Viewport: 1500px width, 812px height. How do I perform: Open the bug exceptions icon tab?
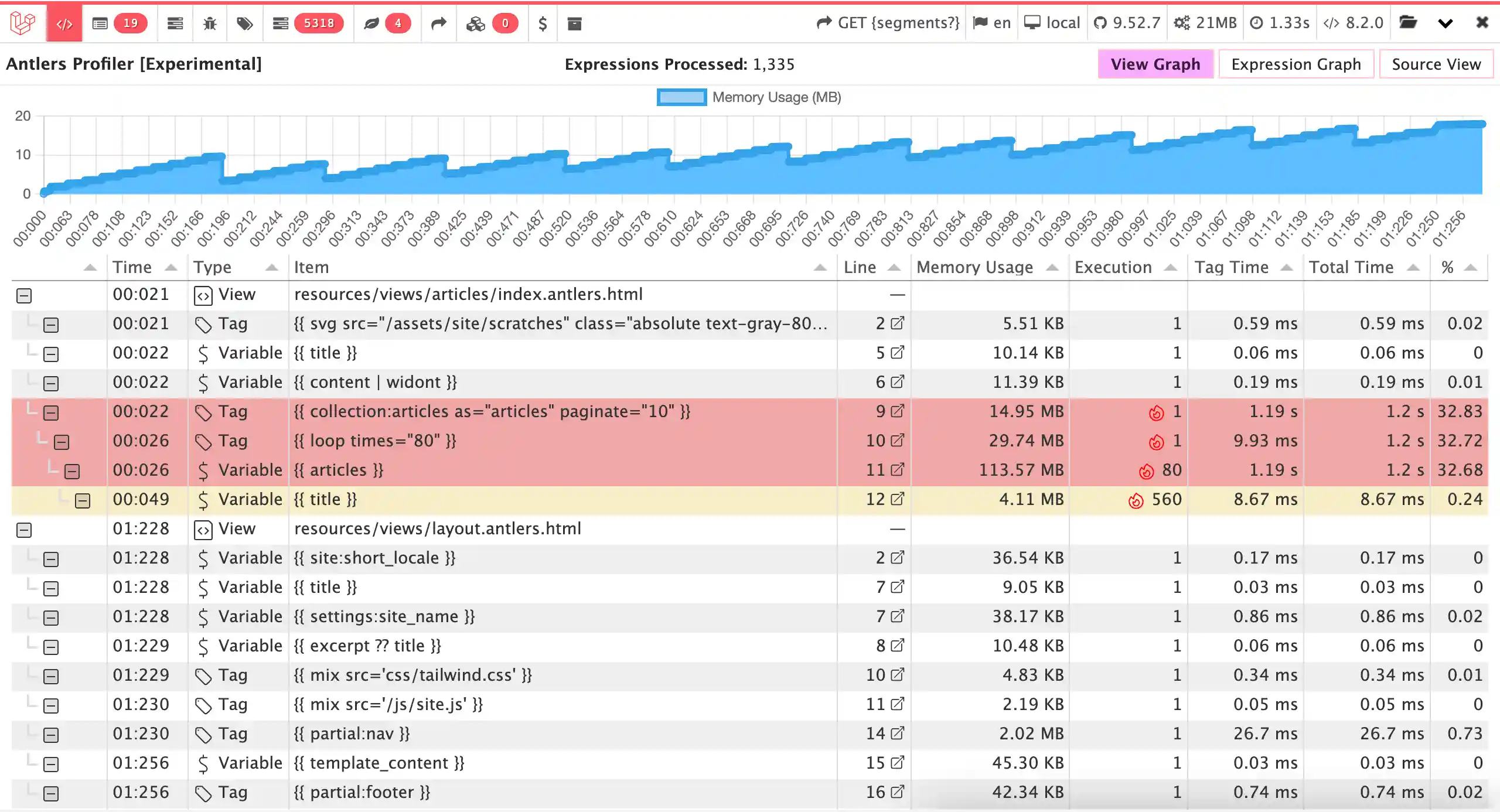coord(210,23)
